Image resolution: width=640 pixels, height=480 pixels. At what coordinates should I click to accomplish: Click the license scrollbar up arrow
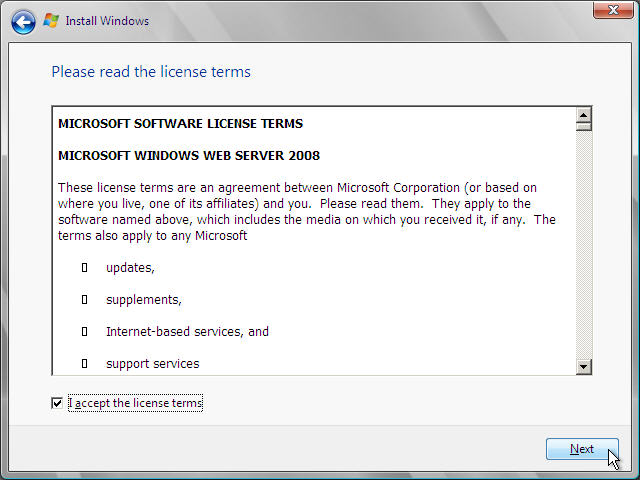(x=584, y=116)
